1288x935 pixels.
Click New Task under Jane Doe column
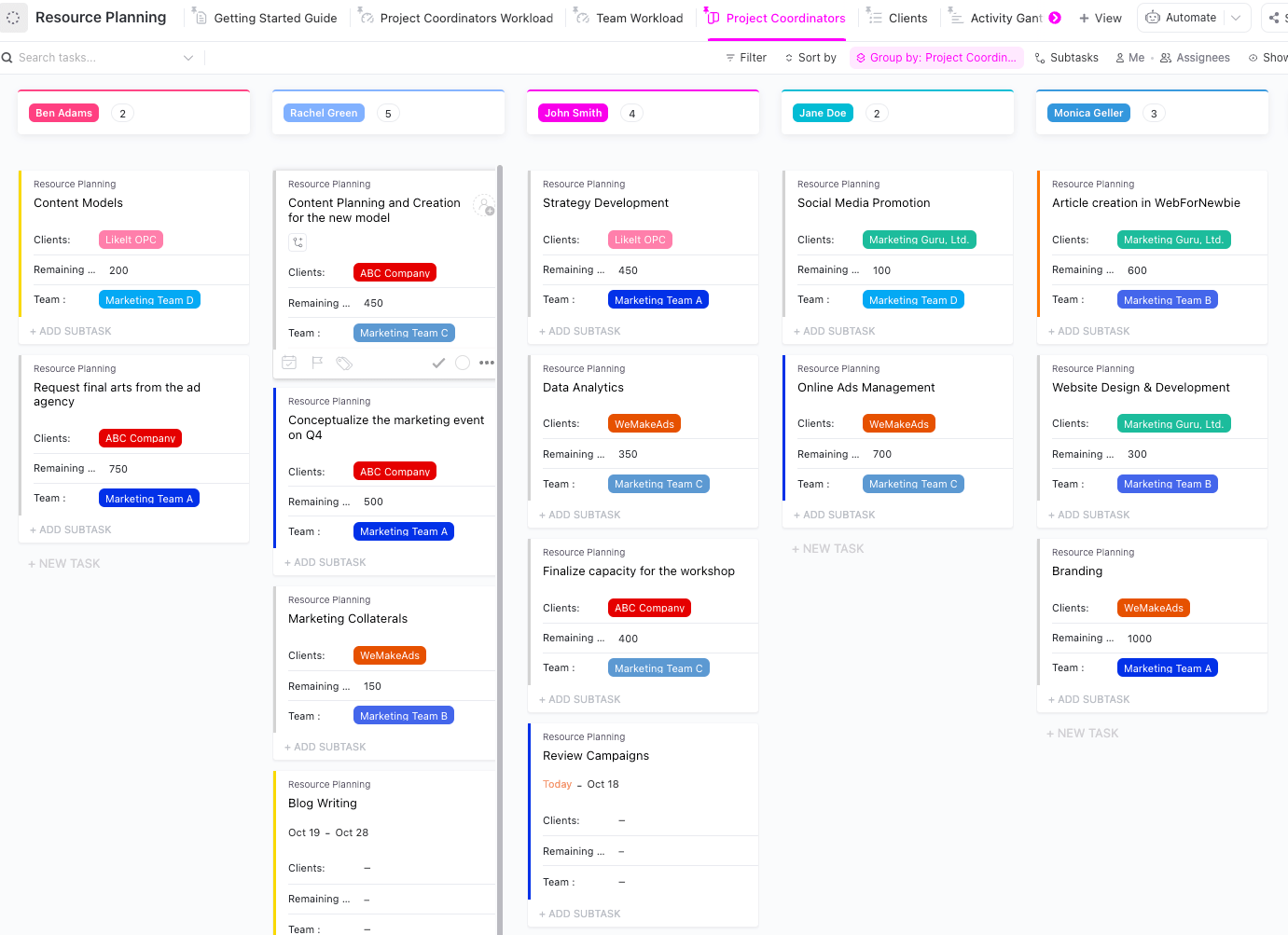(x=828, y=549)
